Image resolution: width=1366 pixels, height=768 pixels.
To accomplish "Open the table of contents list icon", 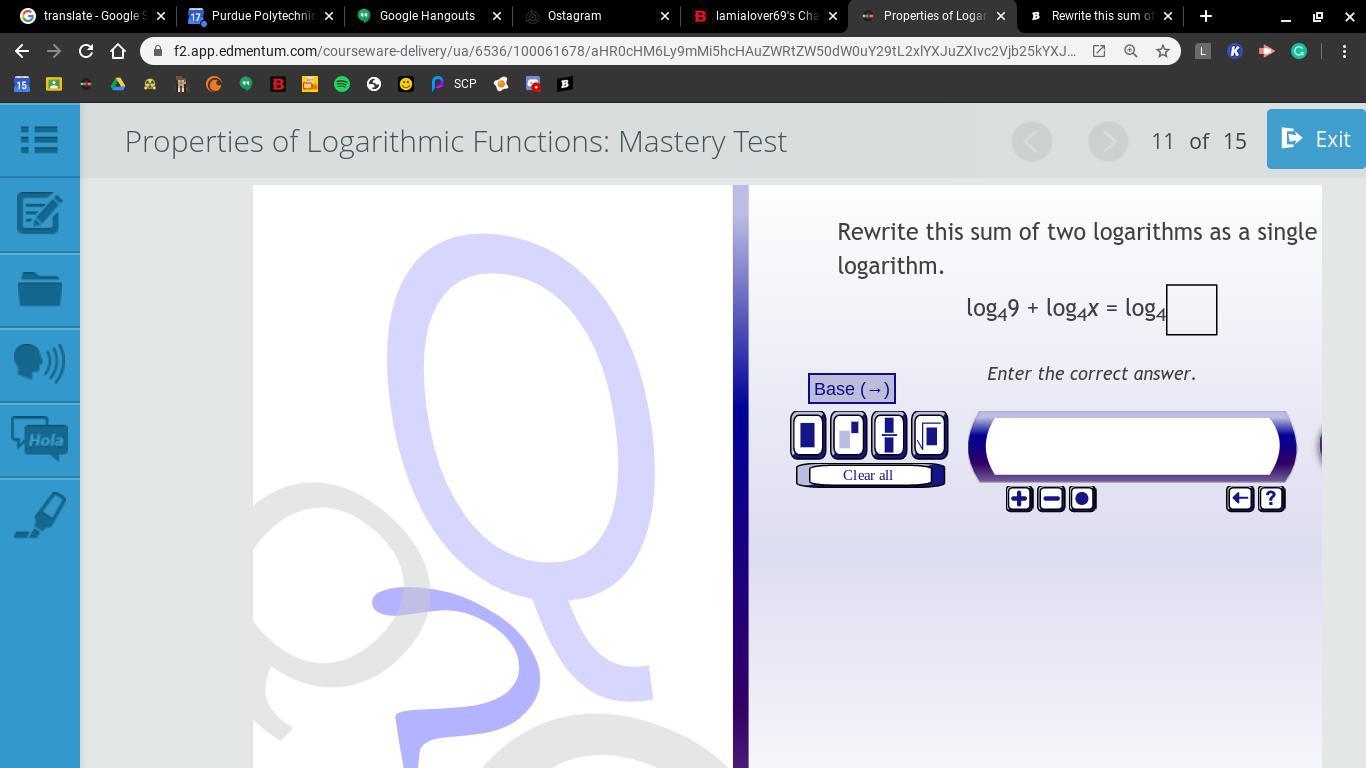I will [x=39, y=140].
